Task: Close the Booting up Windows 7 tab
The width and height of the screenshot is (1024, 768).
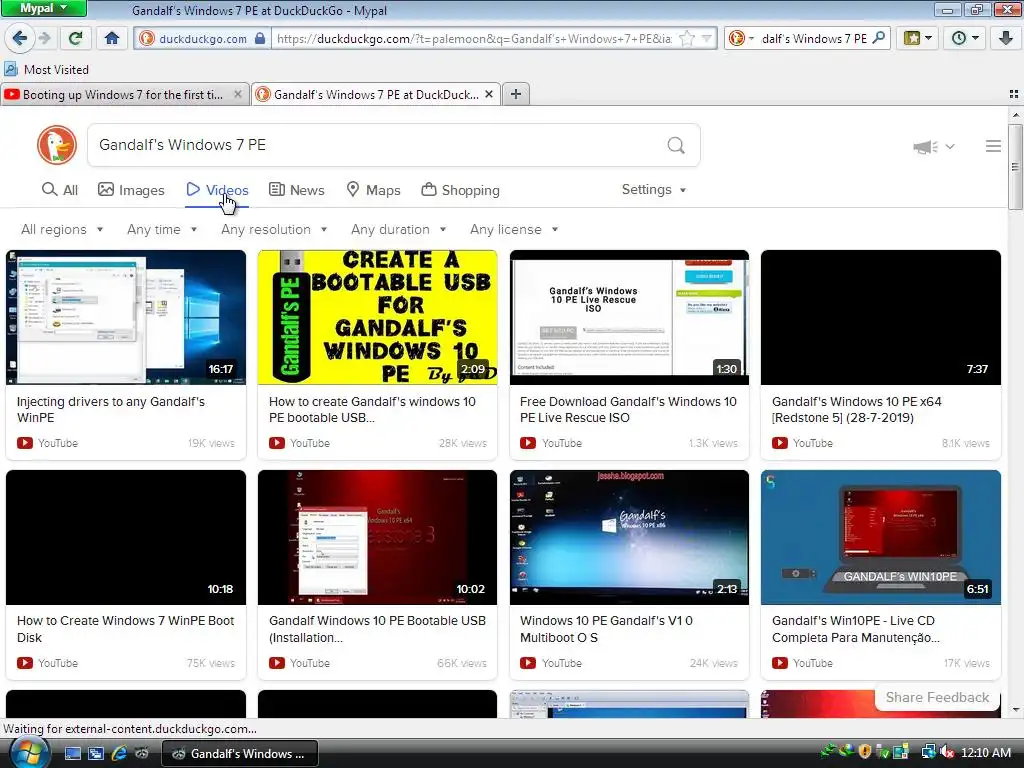Action: (238, 94)
